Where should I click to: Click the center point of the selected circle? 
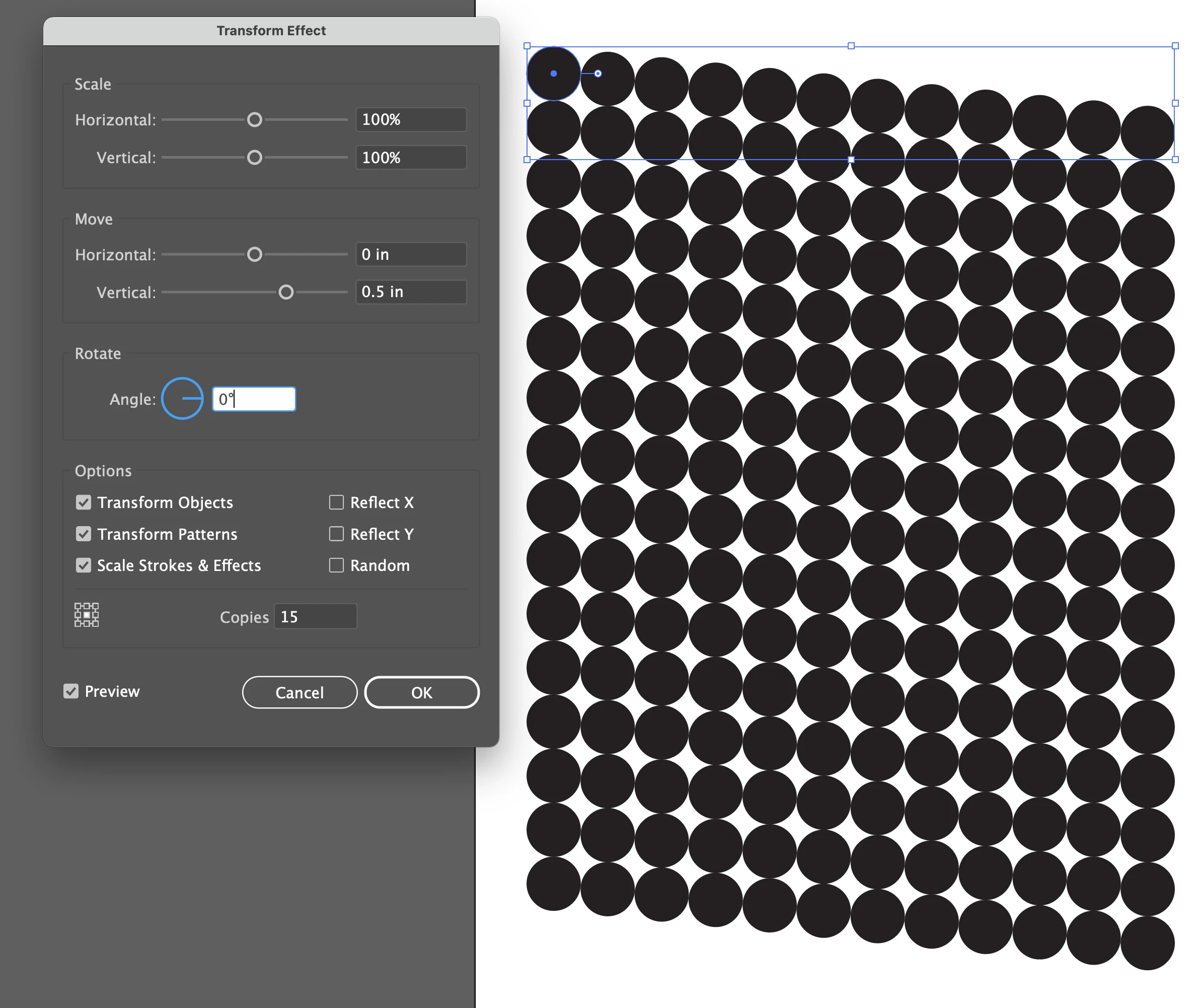[553, 74]
